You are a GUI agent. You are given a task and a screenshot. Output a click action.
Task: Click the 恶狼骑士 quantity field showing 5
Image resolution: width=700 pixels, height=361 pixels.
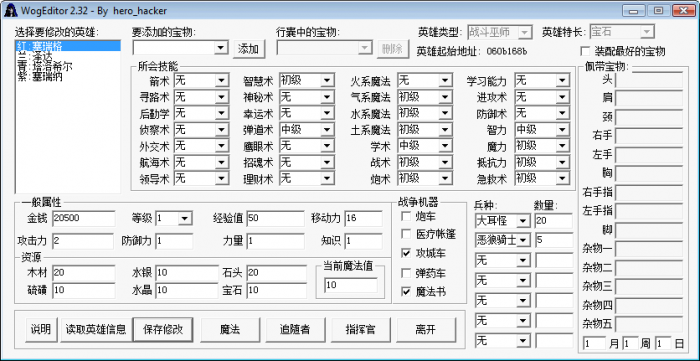(x=554, y=241)
